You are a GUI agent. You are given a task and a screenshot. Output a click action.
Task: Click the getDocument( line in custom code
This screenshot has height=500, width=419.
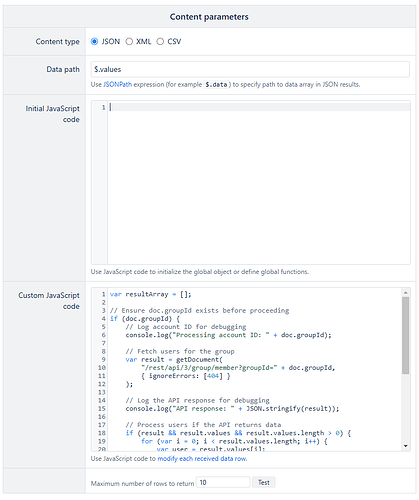tap(174, 360)
